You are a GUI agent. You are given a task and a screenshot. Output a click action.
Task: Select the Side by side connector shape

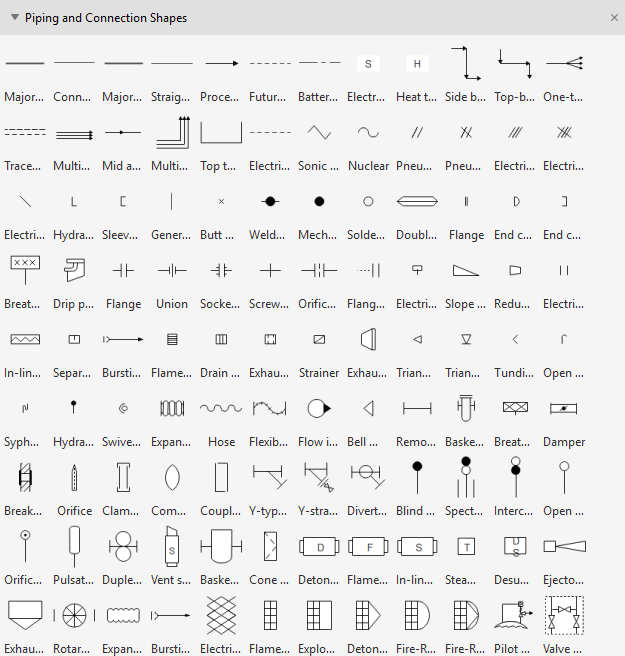click(x=466, y=64)
